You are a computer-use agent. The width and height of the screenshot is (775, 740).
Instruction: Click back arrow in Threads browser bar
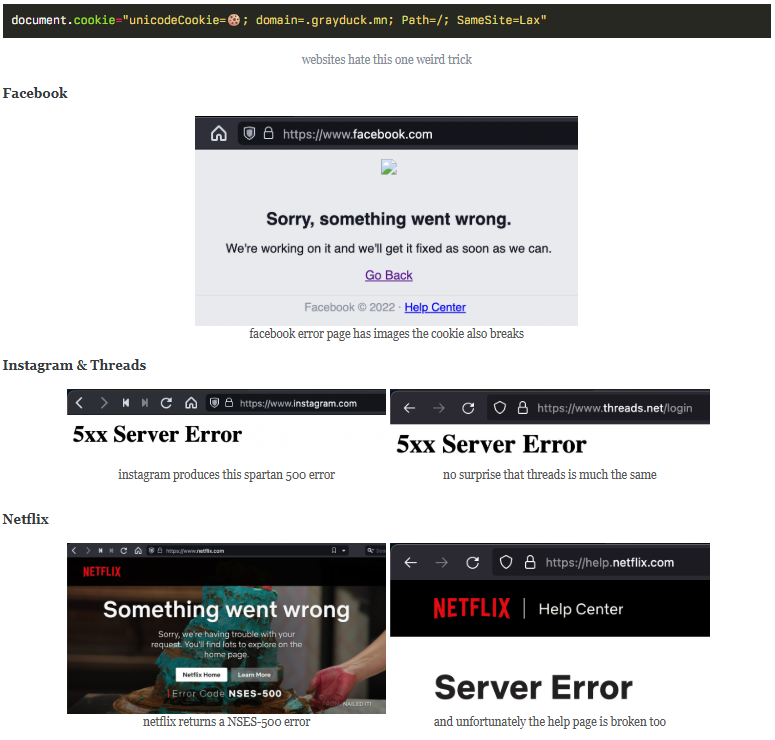(x=409, y=408)
